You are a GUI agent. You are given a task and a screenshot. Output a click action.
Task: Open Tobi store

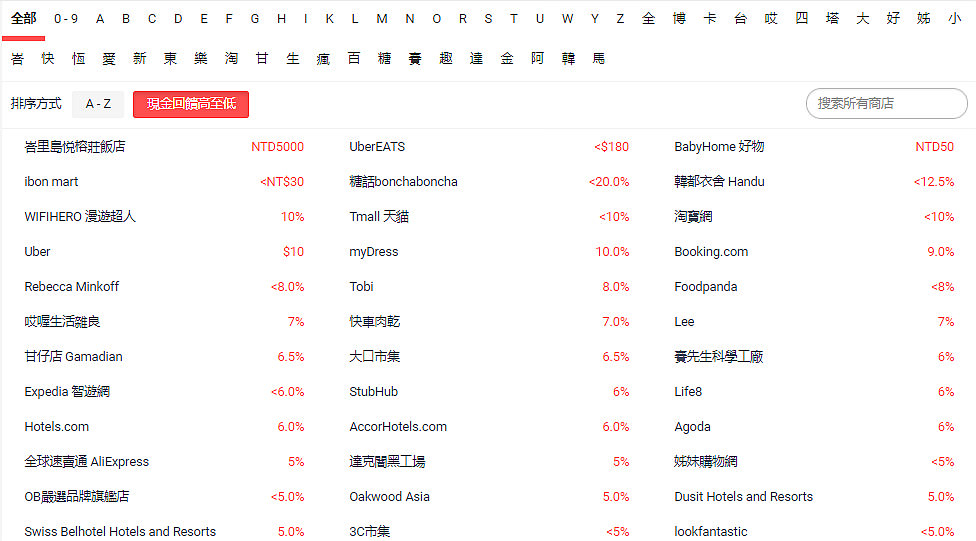pos(361,286)
